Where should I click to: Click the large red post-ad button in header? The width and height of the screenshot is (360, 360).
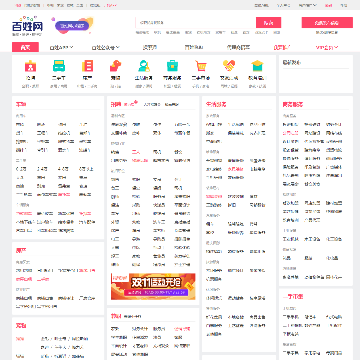327,23
